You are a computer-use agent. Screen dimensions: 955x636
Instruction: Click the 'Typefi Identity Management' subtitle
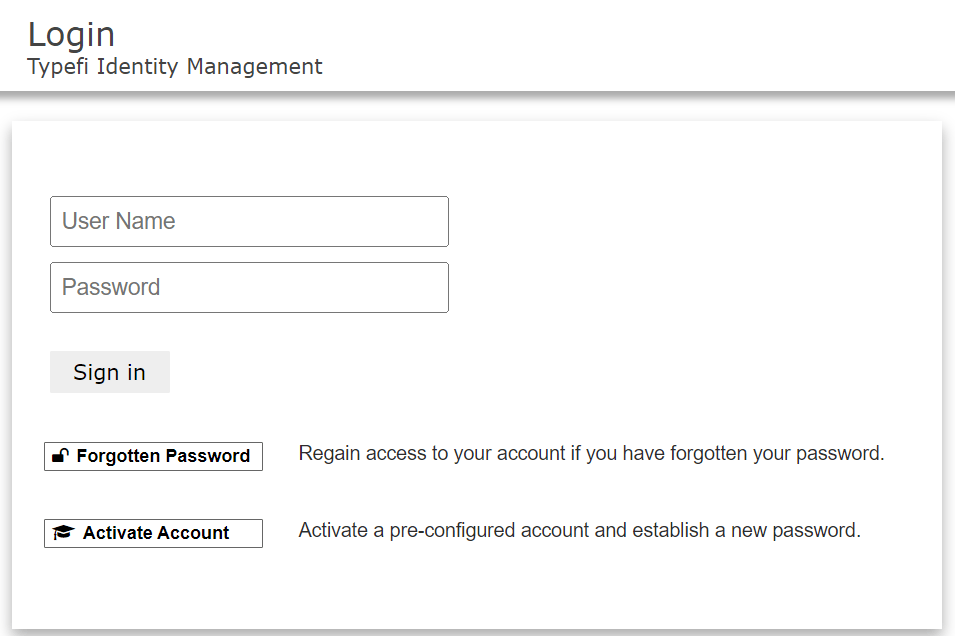[175, 66]
